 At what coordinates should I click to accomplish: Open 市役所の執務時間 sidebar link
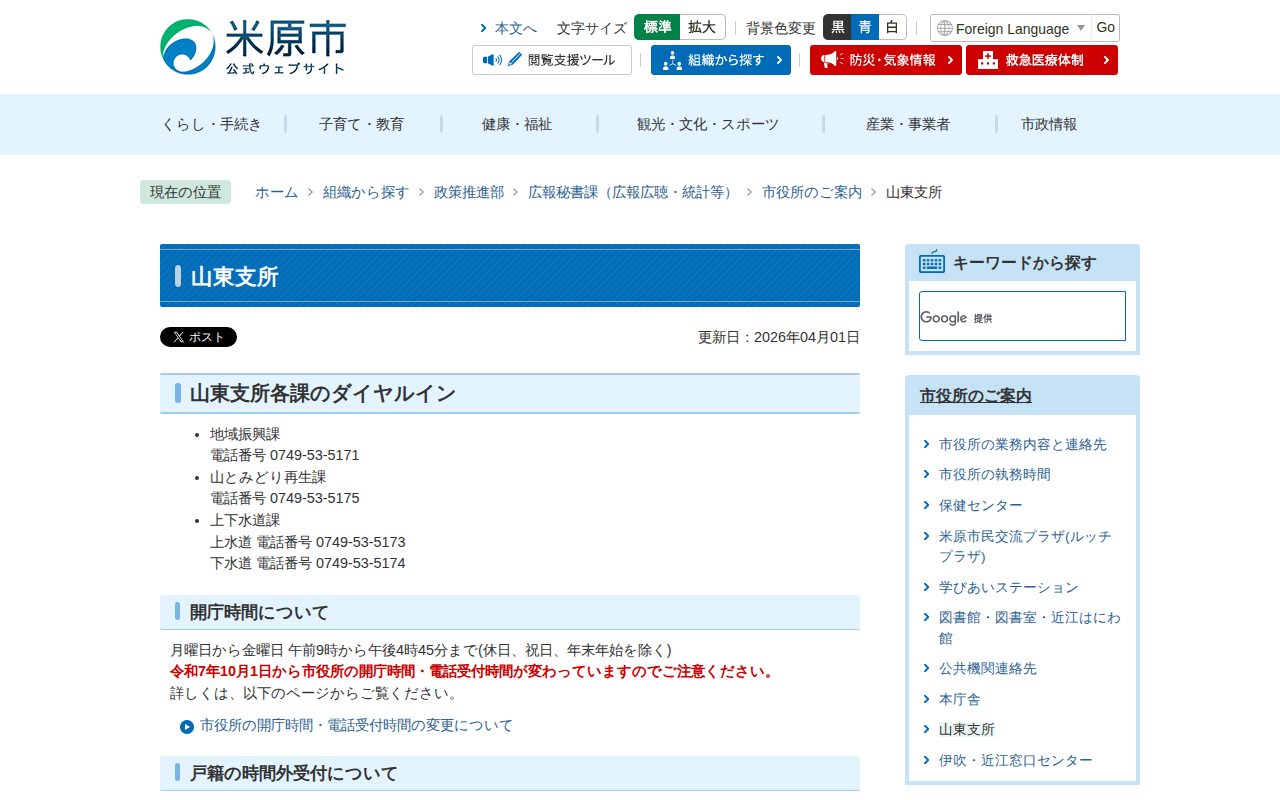(x=995, y=474)
